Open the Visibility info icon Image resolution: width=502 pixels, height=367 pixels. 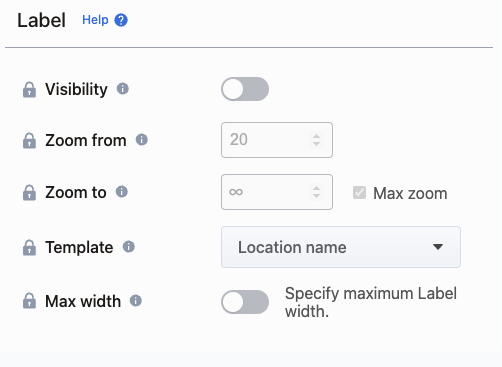tap(123, 89)
